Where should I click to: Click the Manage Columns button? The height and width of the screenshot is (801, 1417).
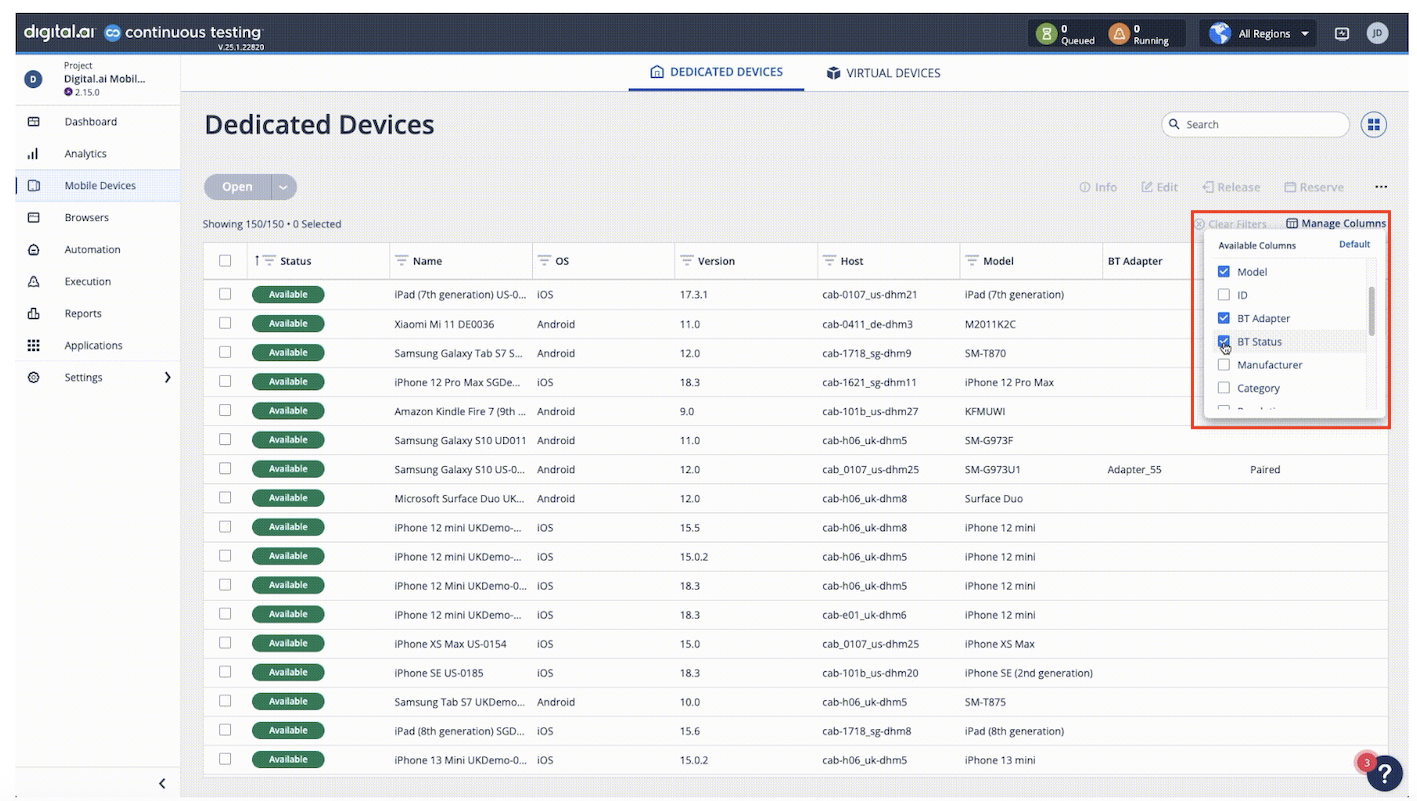click(1335, 222)
